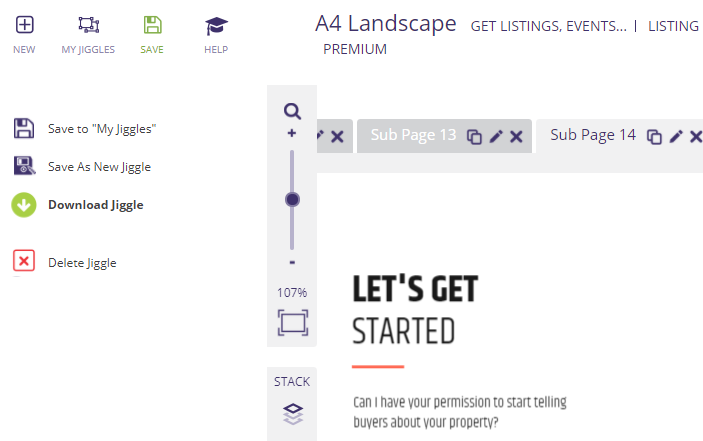Click the zoom slider handle

(x=292, y=199)
